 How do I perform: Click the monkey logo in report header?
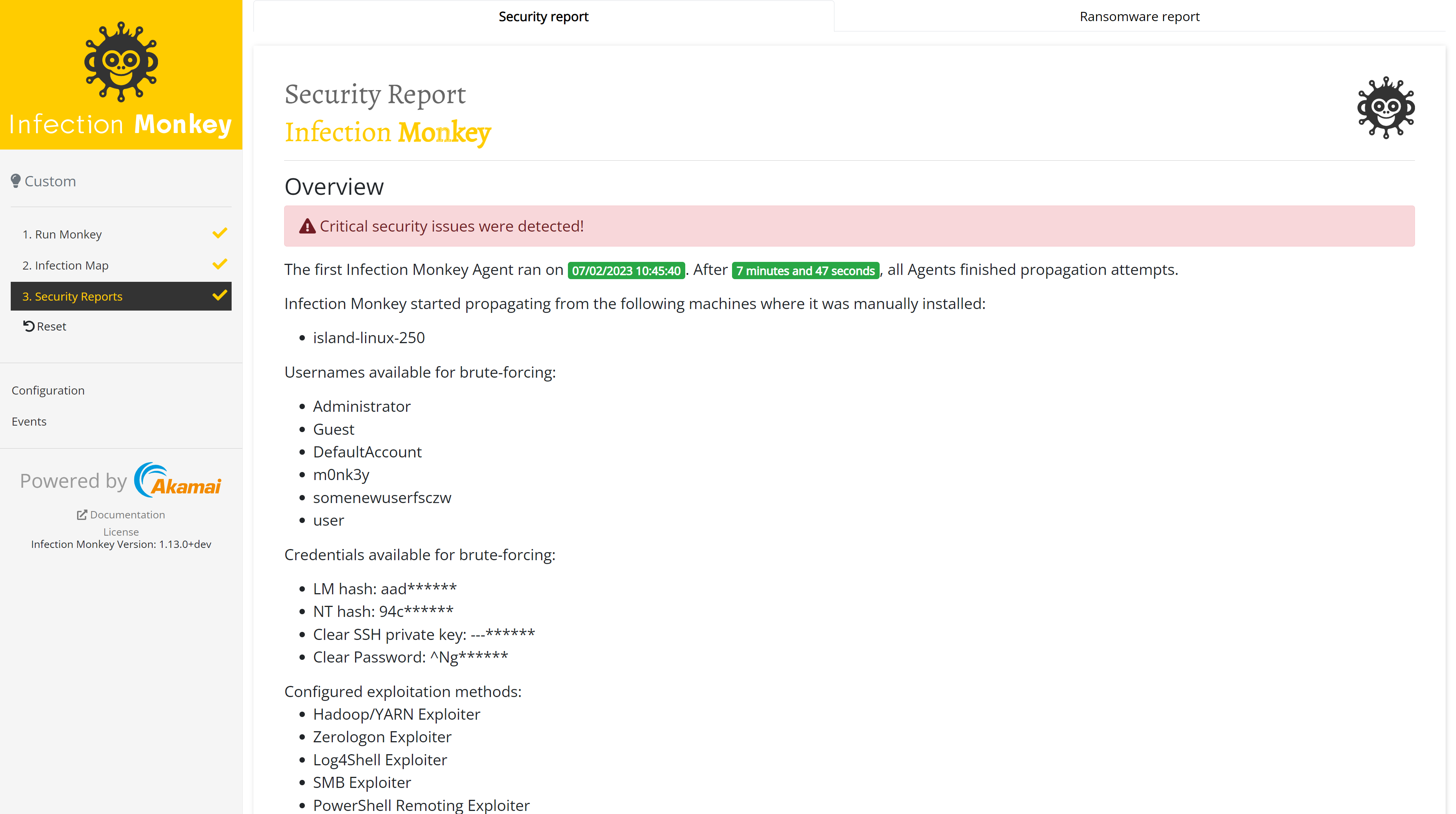(1385, 107)
